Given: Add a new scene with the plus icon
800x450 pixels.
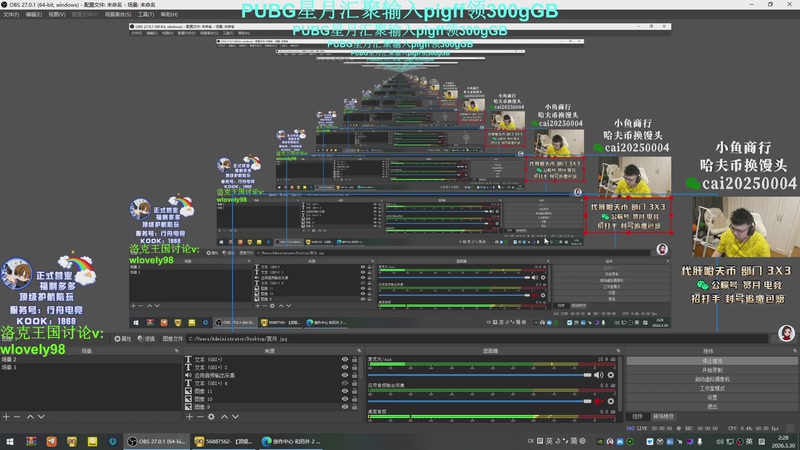Looking at the screenshot, I should pos(6,417).
